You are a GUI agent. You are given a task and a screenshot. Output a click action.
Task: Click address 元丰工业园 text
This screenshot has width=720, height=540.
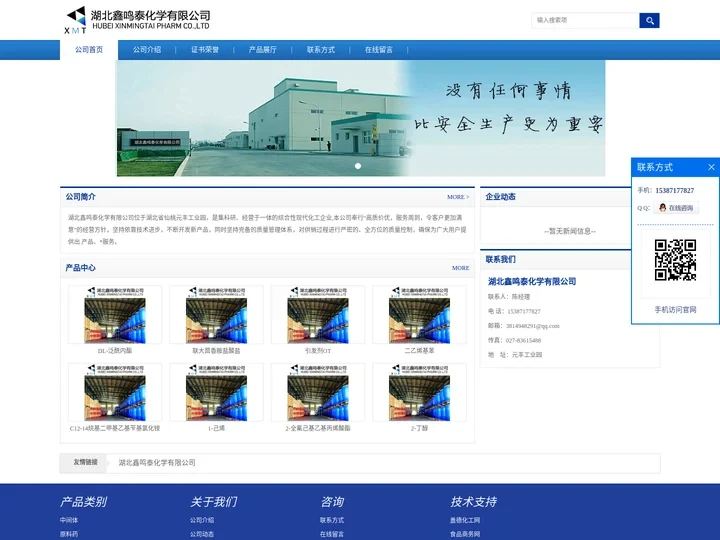[527, 355]
